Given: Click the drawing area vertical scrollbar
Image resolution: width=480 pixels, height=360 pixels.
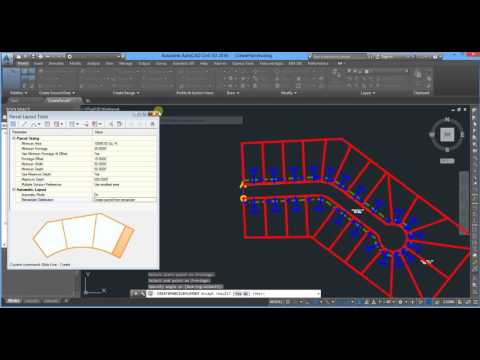Looking at the screenshot, I should point(464,200).
